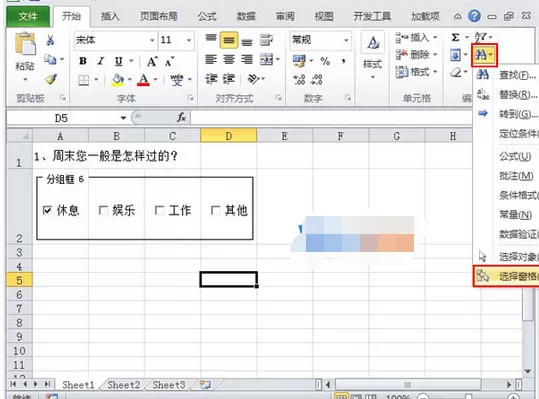The width and height of the screenshot is (539, 399).
Task: Switch to the 插入 ribbon tab
Action: [110, 16]
